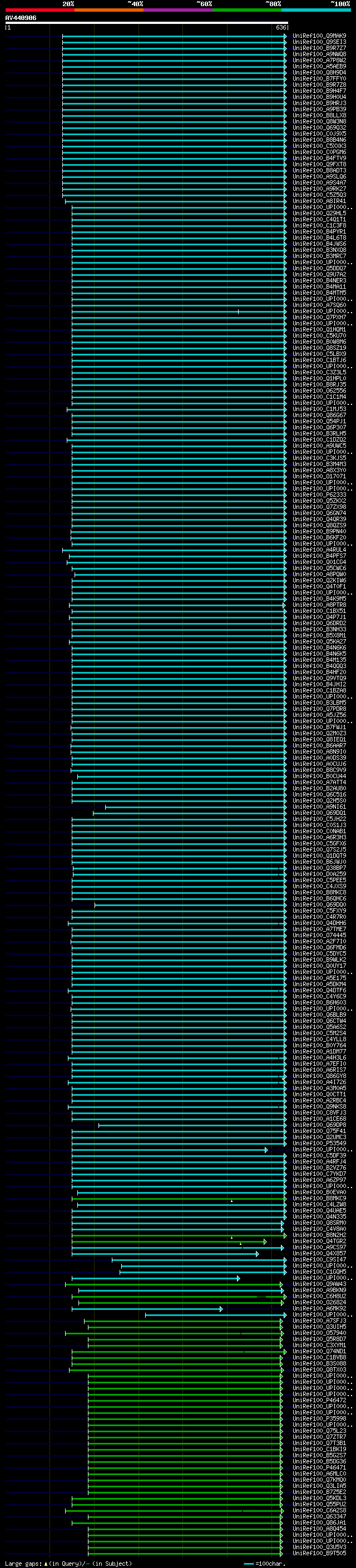Click hit UniRef100_Q7S2J5
356x1568 pixels.
tap(319, 850)
